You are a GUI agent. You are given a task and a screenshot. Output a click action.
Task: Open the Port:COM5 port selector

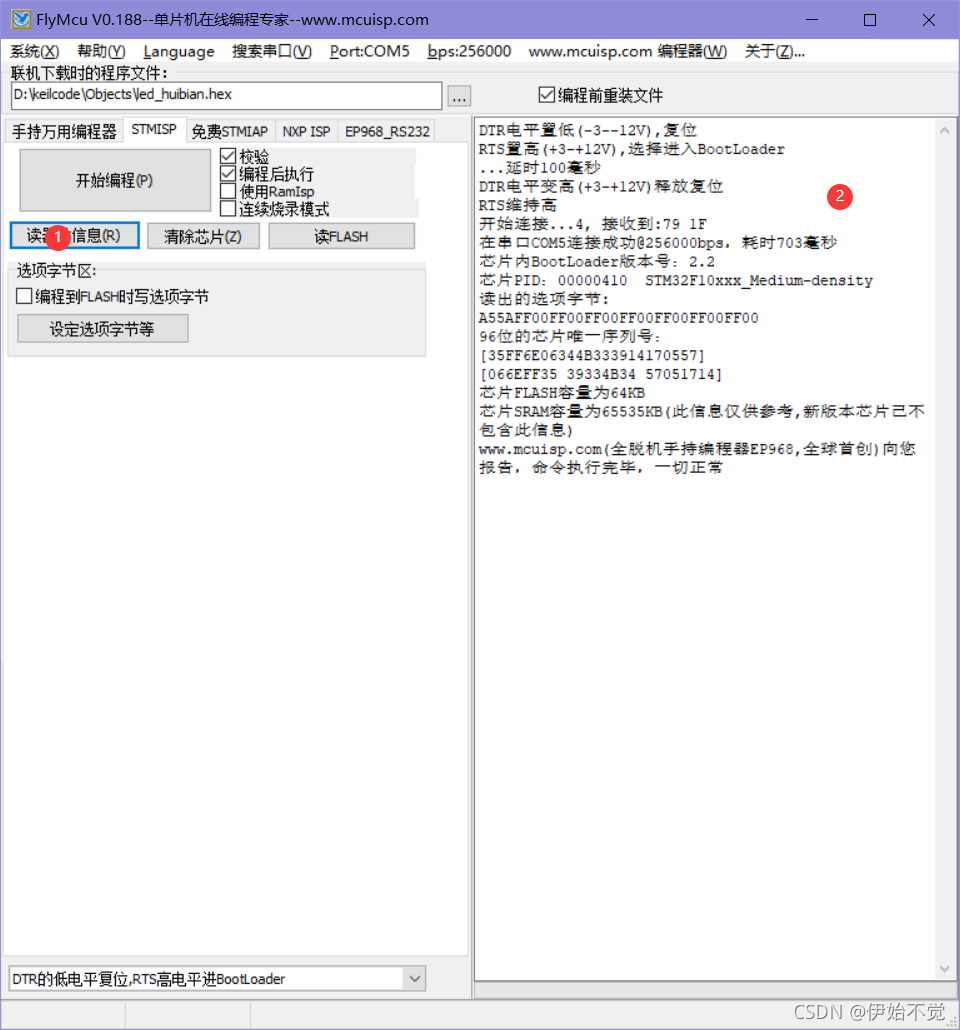tap(370, 51)
